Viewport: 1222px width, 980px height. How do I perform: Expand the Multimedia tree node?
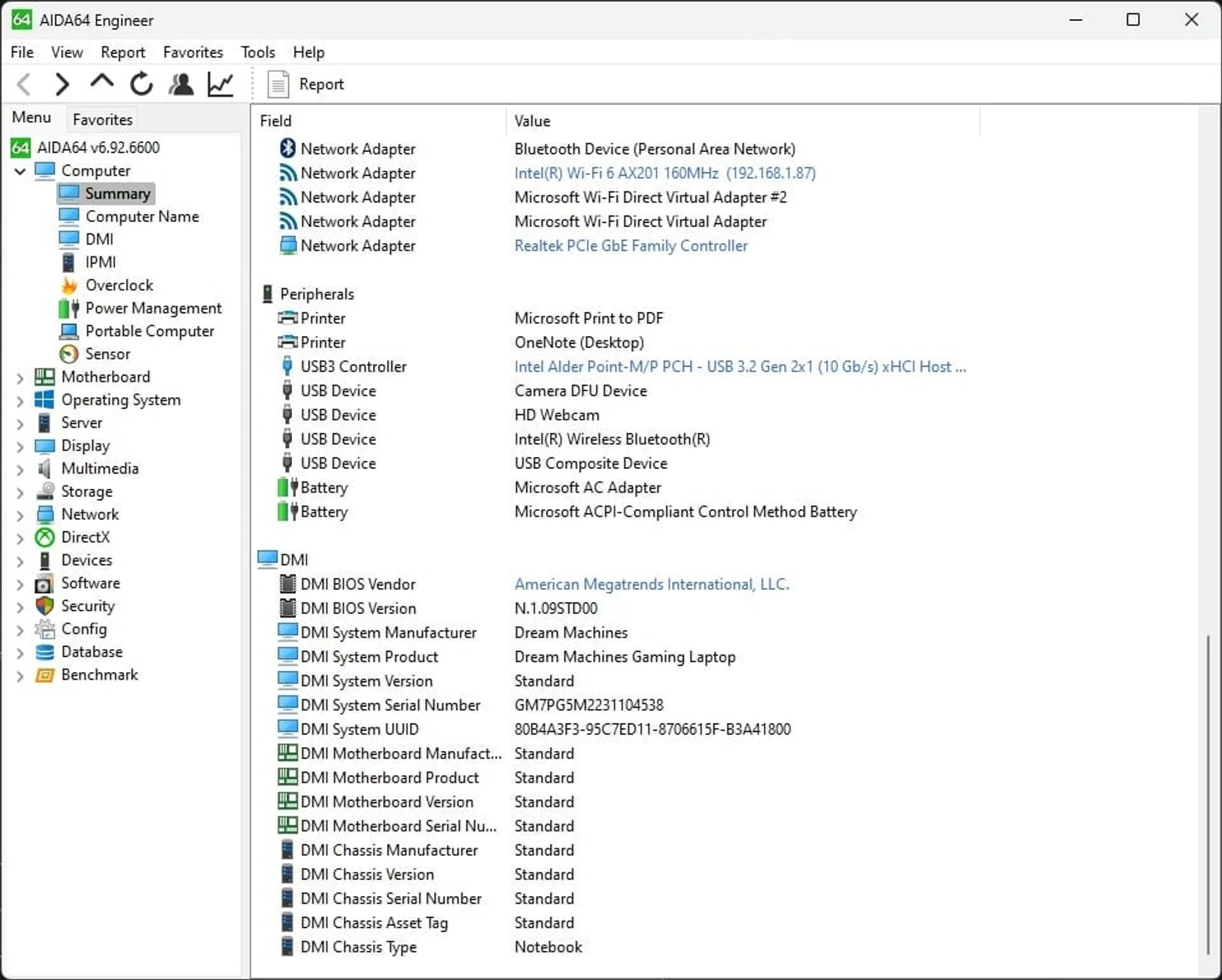click(20, 470)
